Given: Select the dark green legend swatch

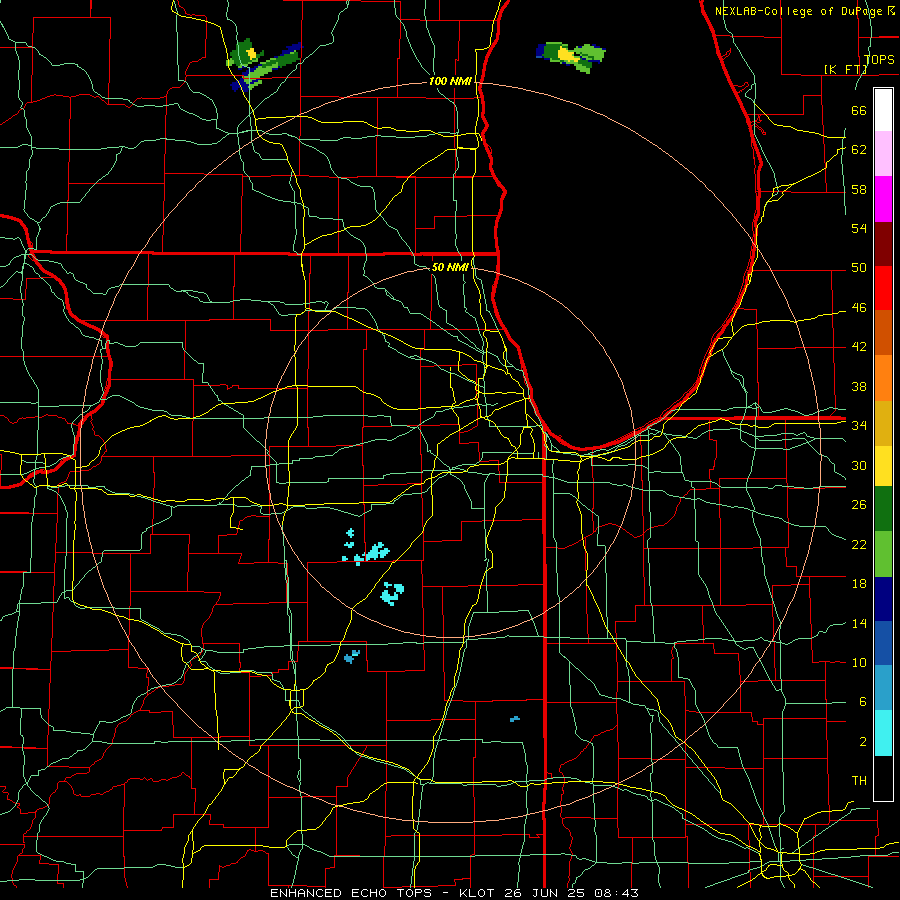Looking at the screenshot, I should (x=883, y=509).
